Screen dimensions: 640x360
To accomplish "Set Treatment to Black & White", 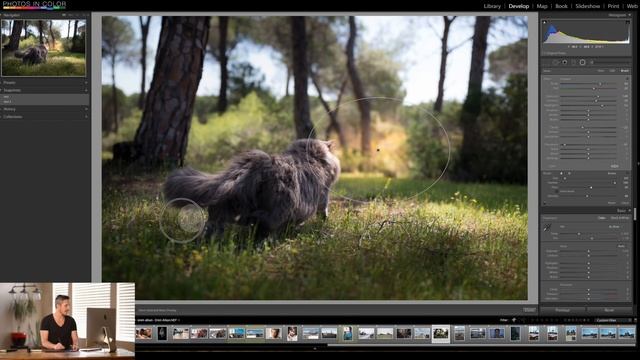I will pyautogui.click(x=620, y=218).
